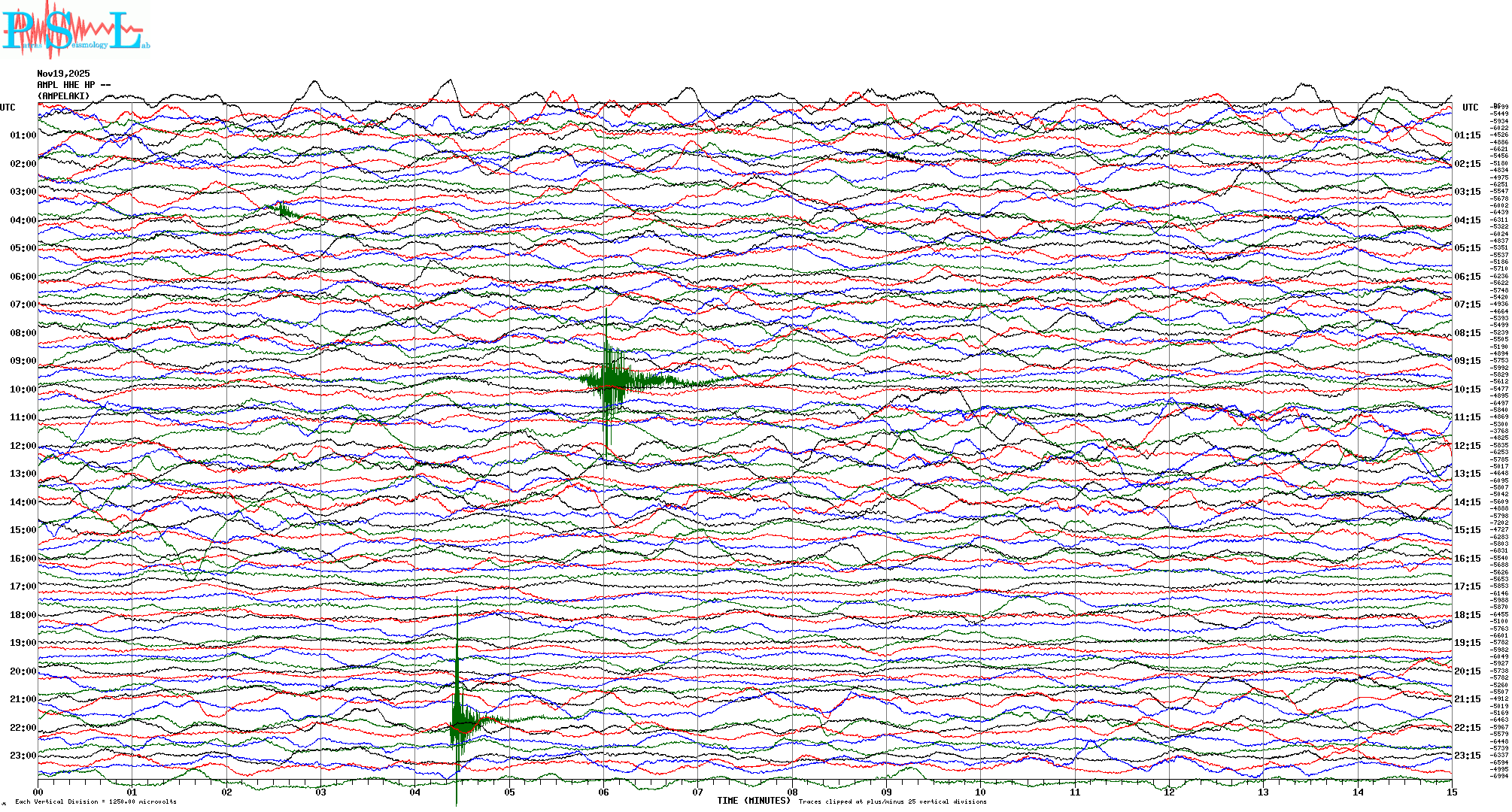Image resolution: width=1512 pixels, height=812 pixels.
Task: Click the Nov19,2025 date label
Action: point(63,74)
